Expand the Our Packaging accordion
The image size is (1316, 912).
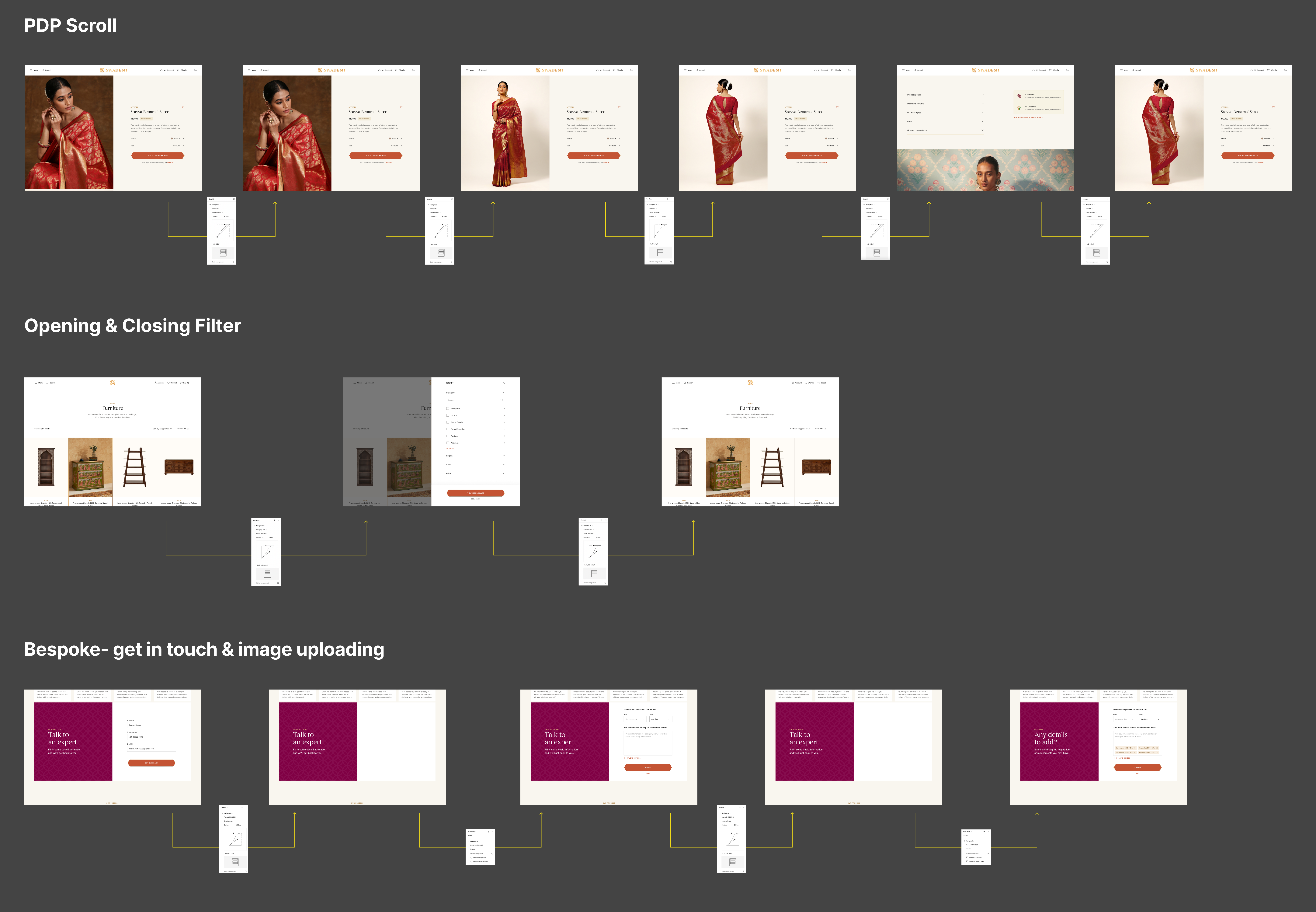[982, 113]
